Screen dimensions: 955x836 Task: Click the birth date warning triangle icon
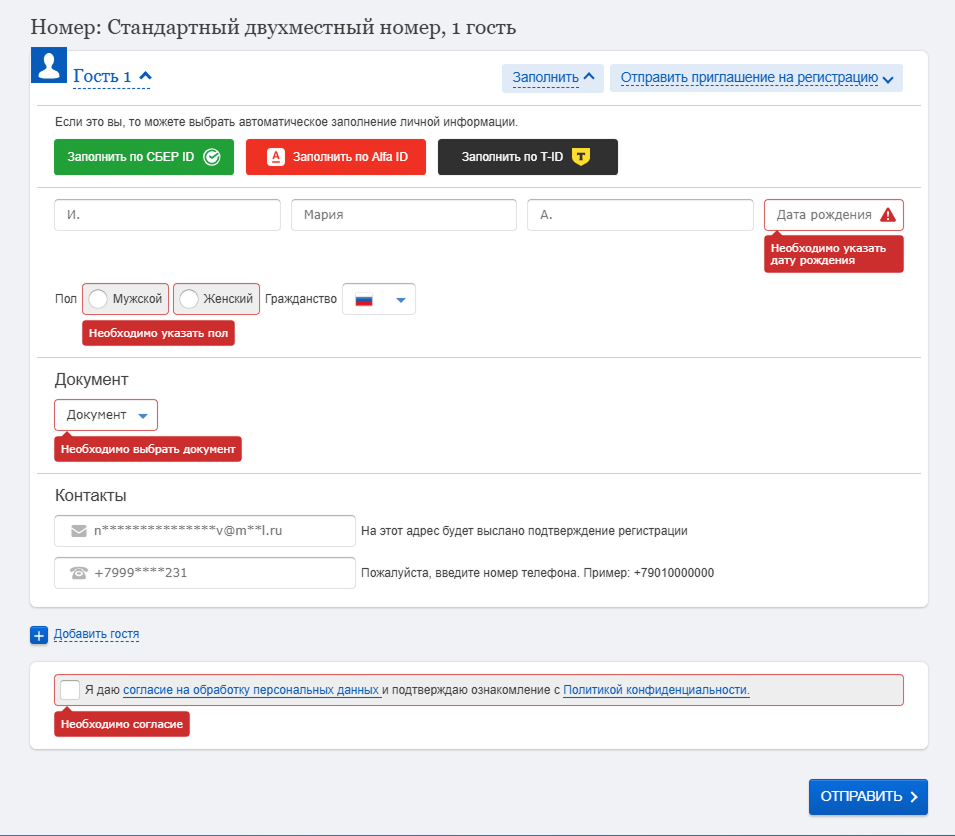(x=888, y=215)
